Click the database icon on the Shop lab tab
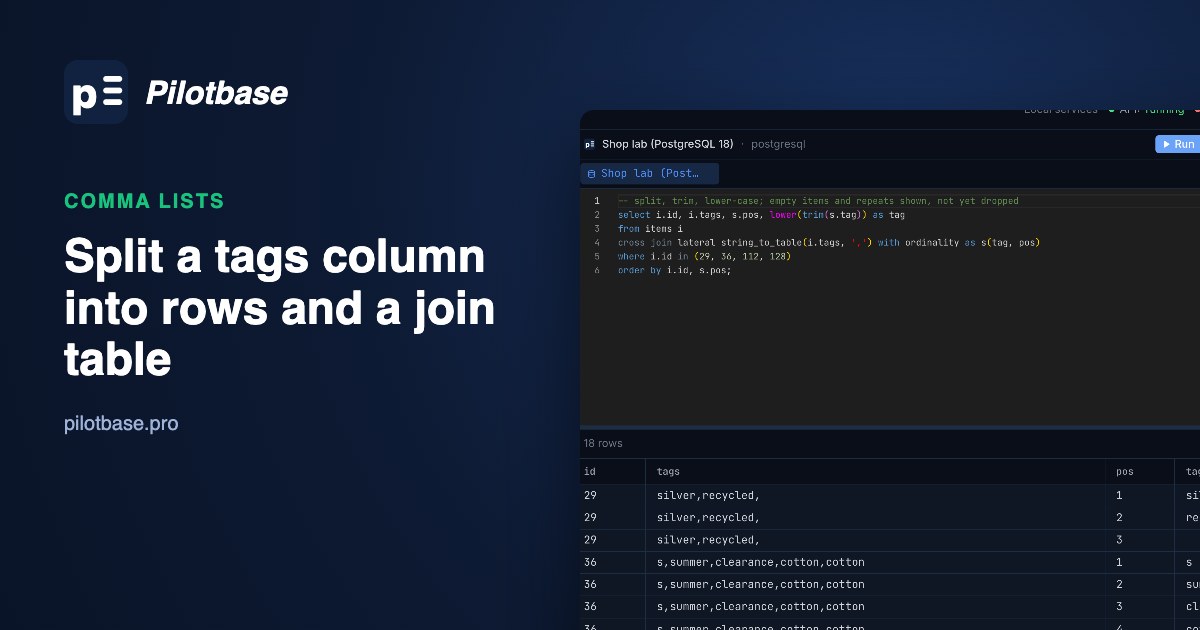Image resolution: width=1200 pixels, height=630 pixels. click(x=591, y=174)
